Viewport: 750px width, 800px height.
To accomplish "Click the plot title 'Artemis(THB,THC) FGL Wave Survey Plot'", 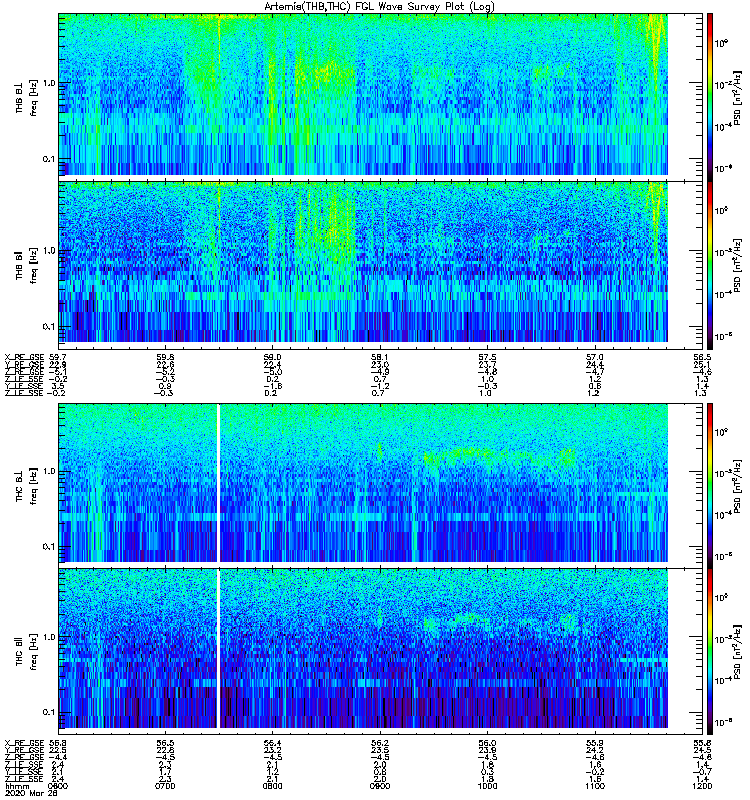I will point(380,7).
